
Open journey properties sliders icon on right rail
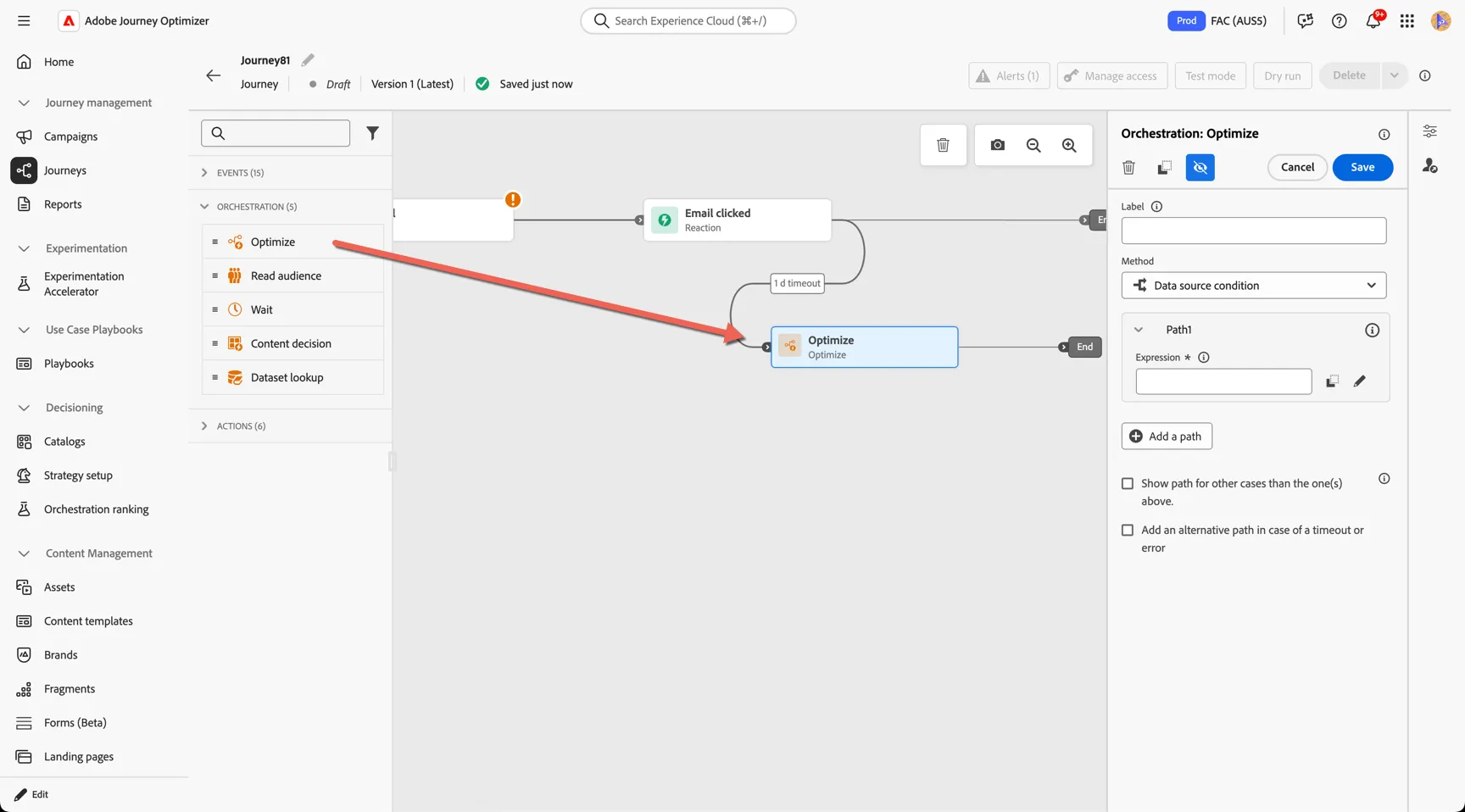pos(1429,131)
